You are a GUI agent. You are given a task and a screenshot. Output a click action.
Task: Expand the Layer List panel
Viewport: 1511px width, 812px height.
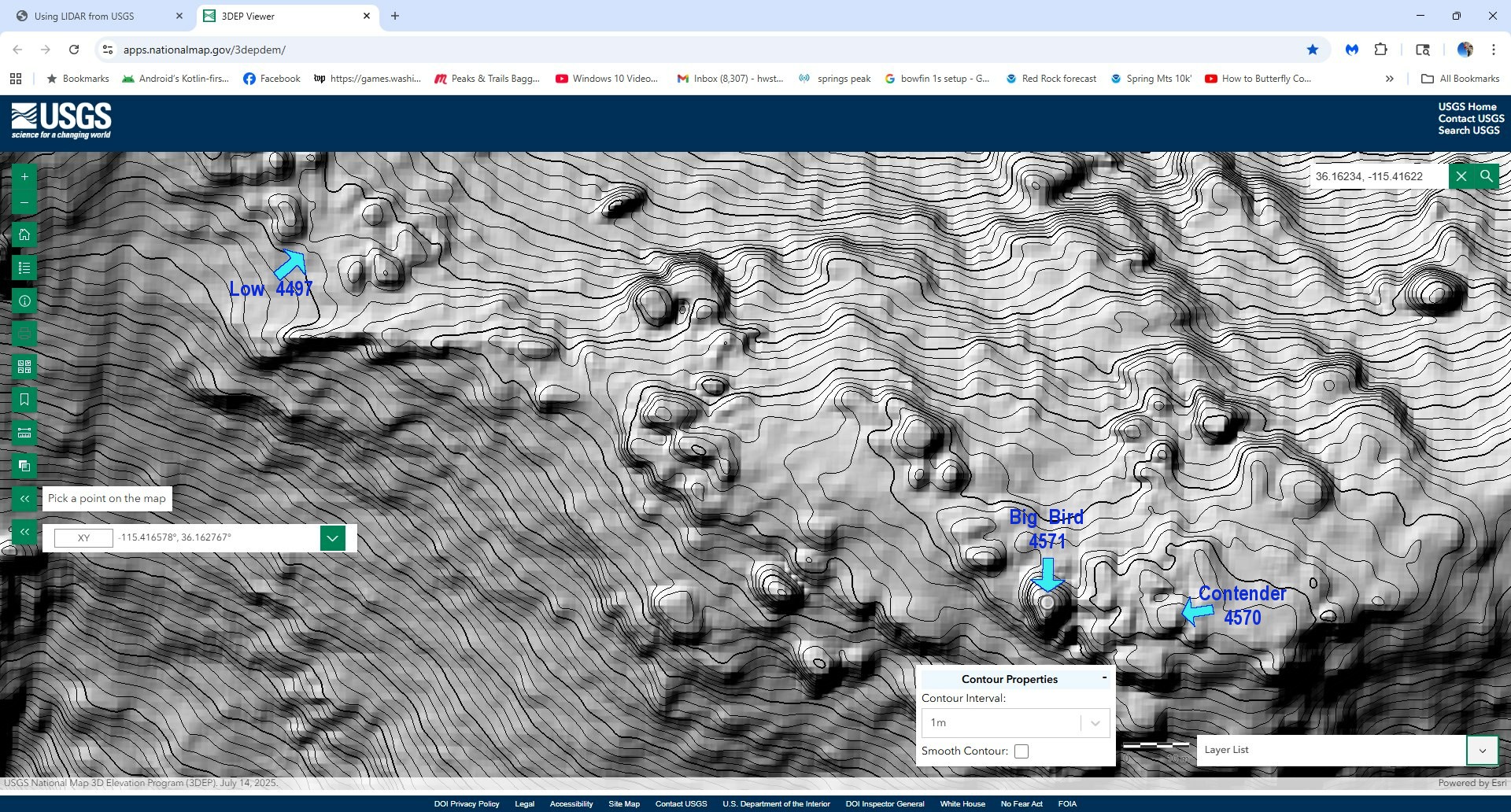pyautogui.click(x=1483, y=750)
